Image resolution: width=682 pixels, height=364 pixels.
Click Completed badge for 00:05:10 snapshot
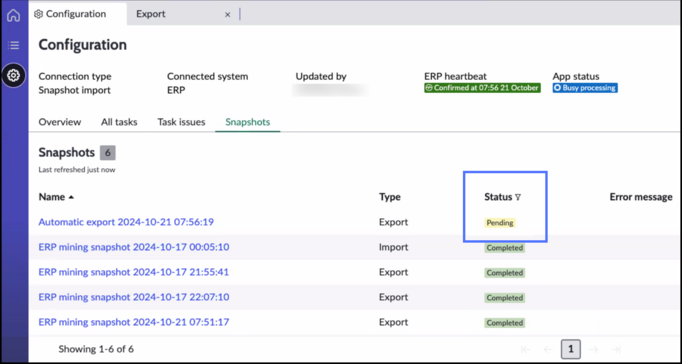coord(505,248)
